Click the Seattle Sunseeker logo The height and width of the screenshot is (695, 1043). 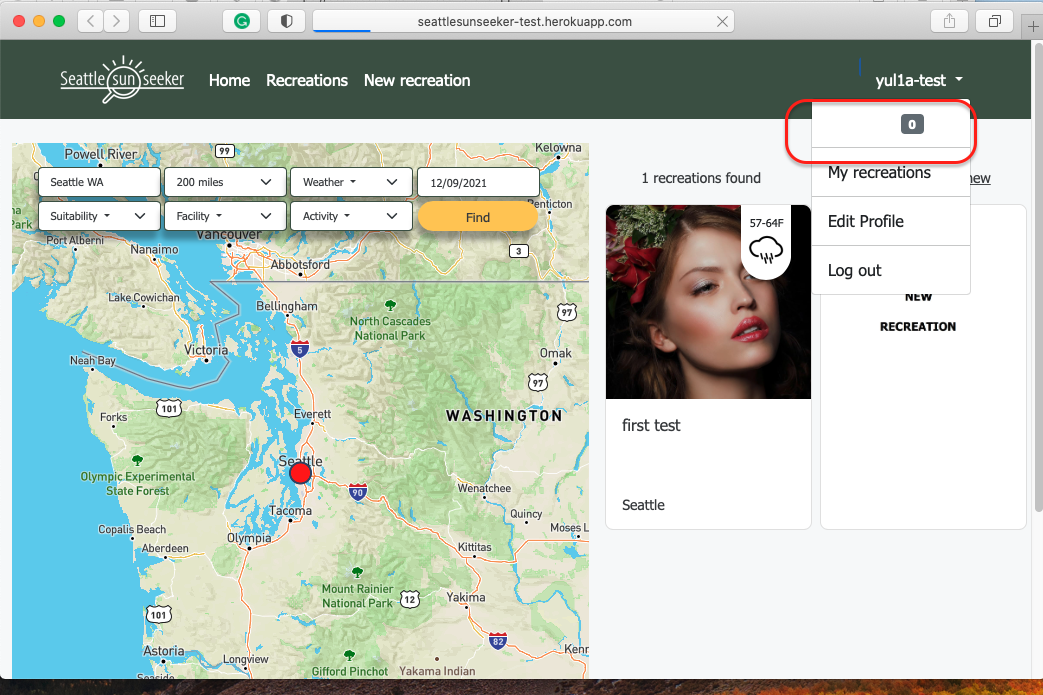[x=122, y=79]
